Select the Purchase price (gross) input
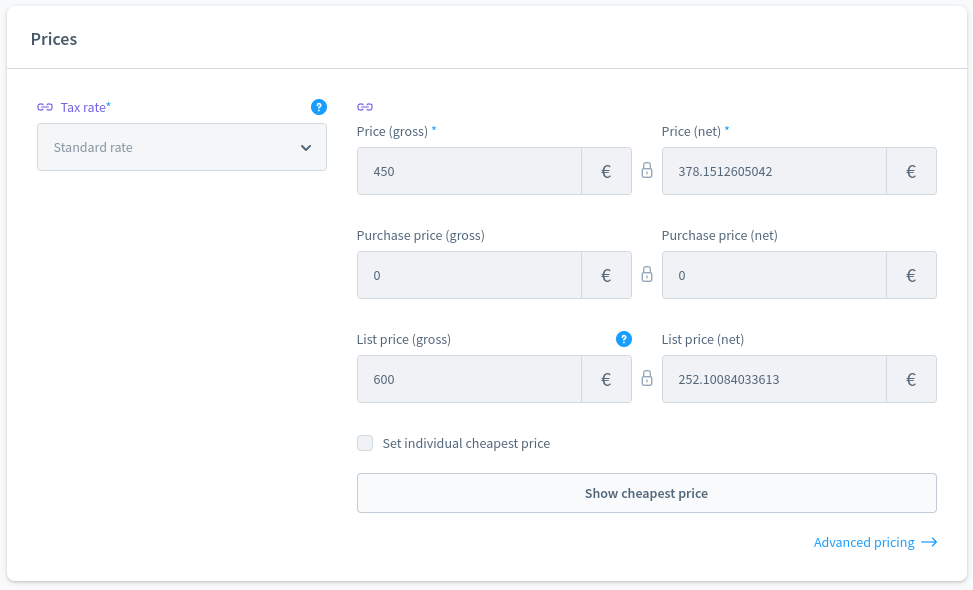 point(469,275)
